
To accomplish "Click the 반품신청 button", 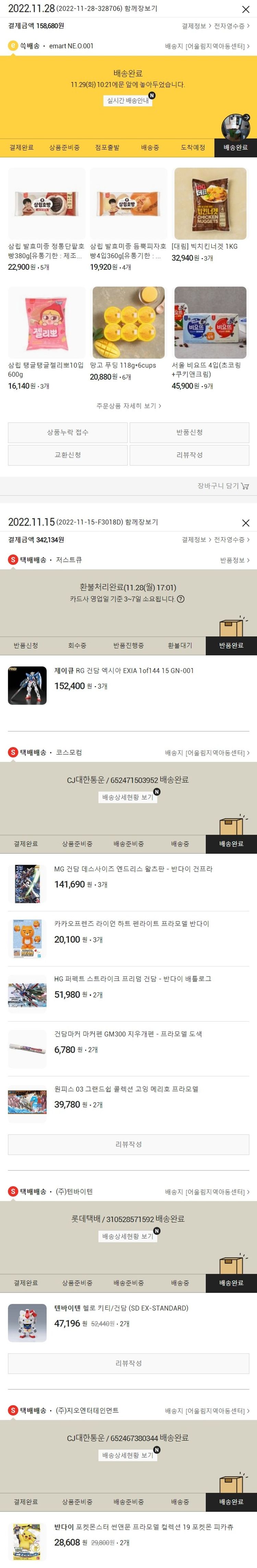I will coord(189,432).
